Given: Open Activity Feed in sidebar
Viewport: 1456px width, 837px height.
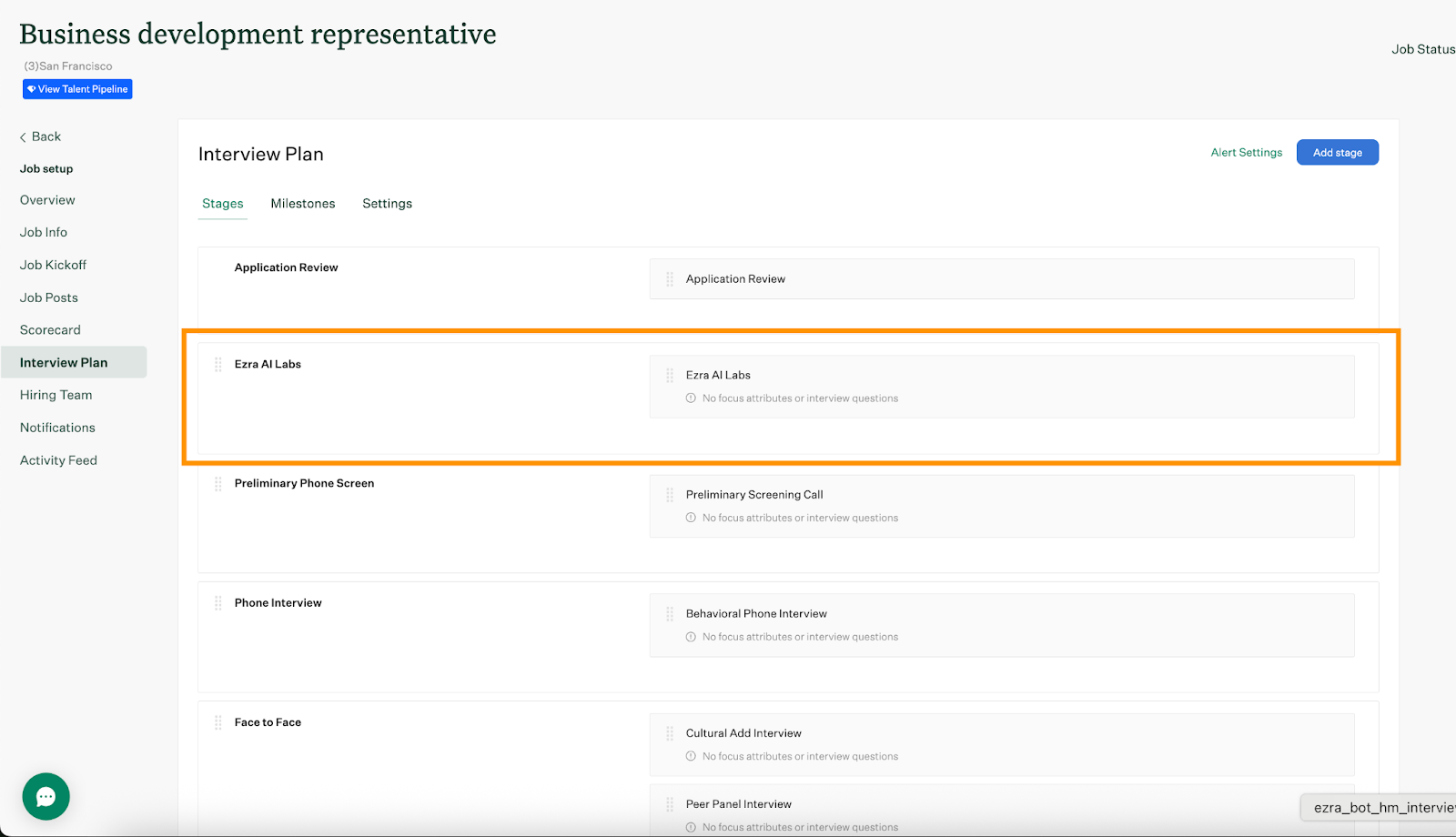Looking at the screenshot, I should [x=58, y=460].
